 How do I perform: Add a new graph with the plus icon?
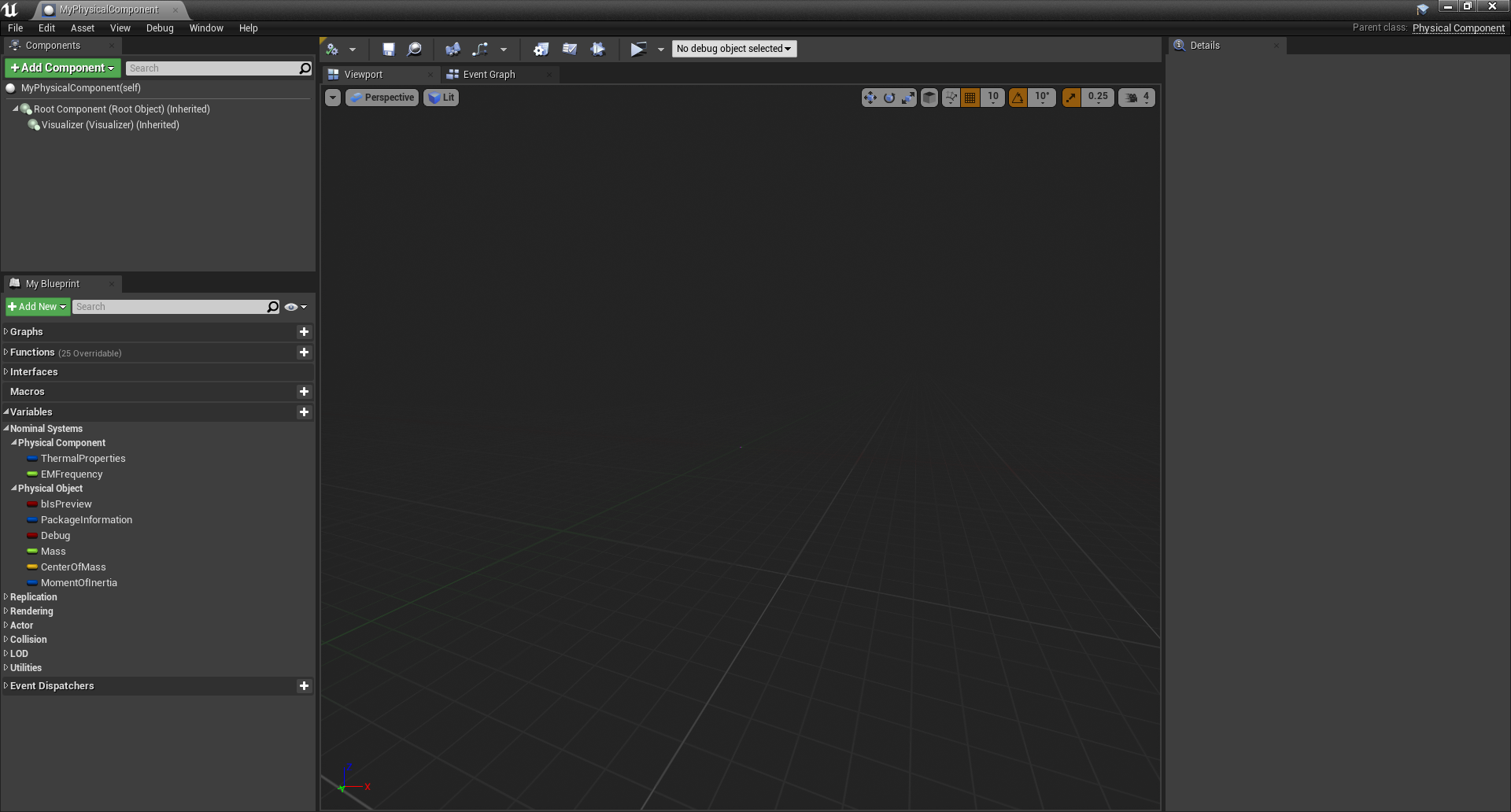[304, 332]
